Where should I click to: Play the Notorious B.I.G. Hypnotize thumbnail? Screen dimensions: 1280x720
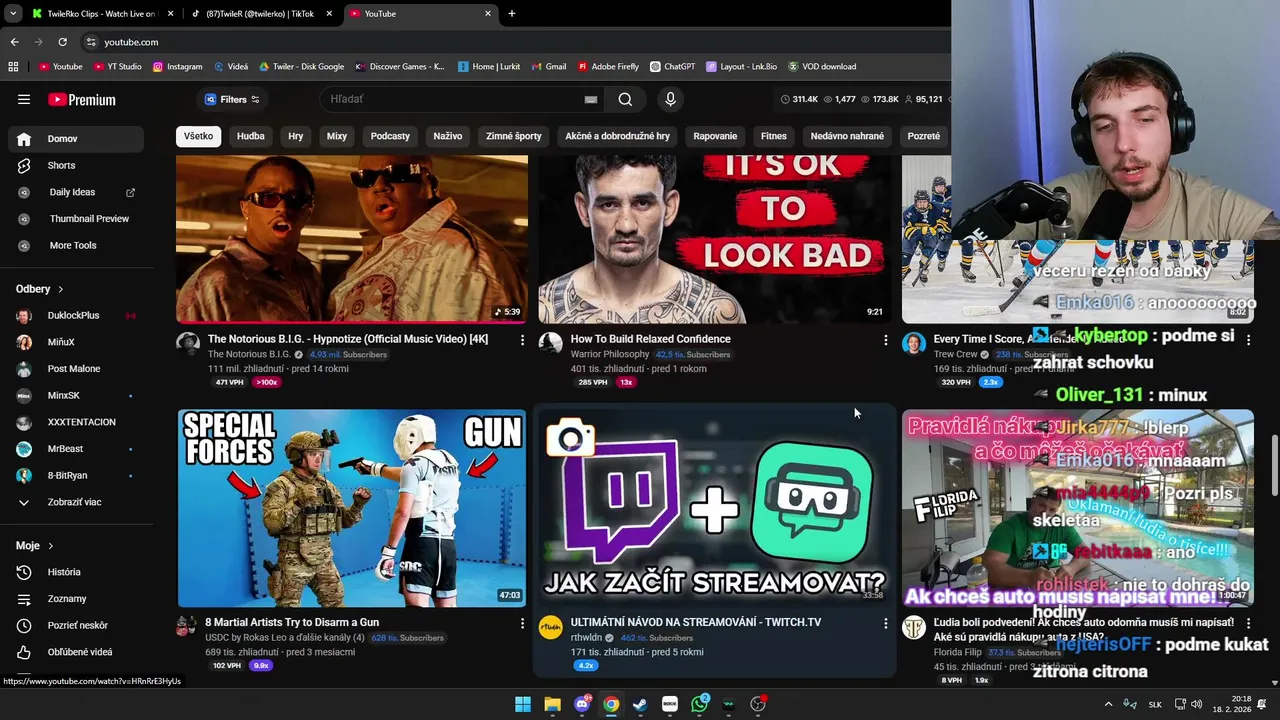click(352, 240)
